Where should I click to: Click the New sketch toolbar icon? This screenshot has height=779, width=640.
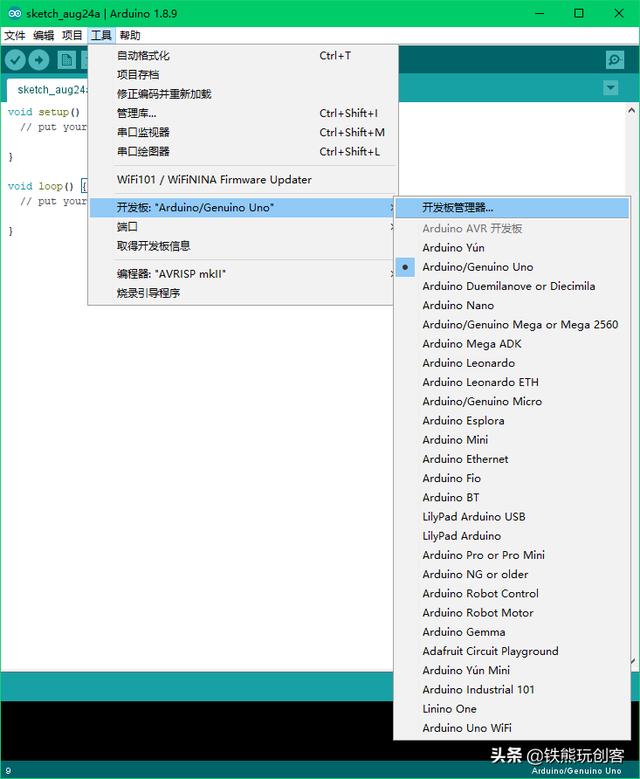[x=67, y=60]
